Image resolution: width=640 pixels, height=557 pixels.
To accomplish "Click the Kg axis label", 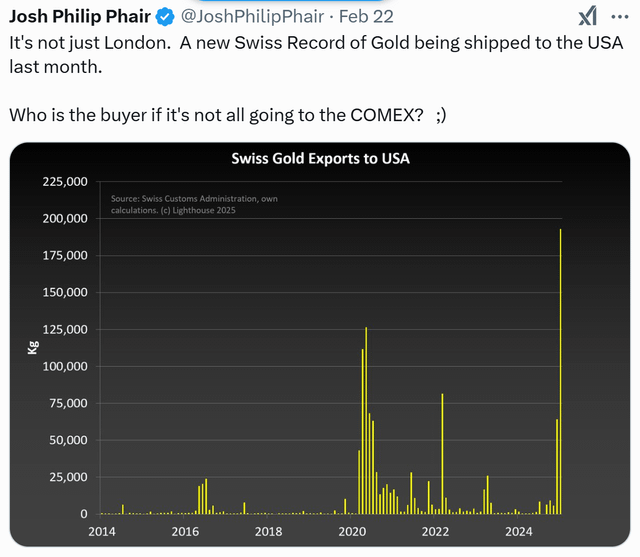I will point(33,347).
